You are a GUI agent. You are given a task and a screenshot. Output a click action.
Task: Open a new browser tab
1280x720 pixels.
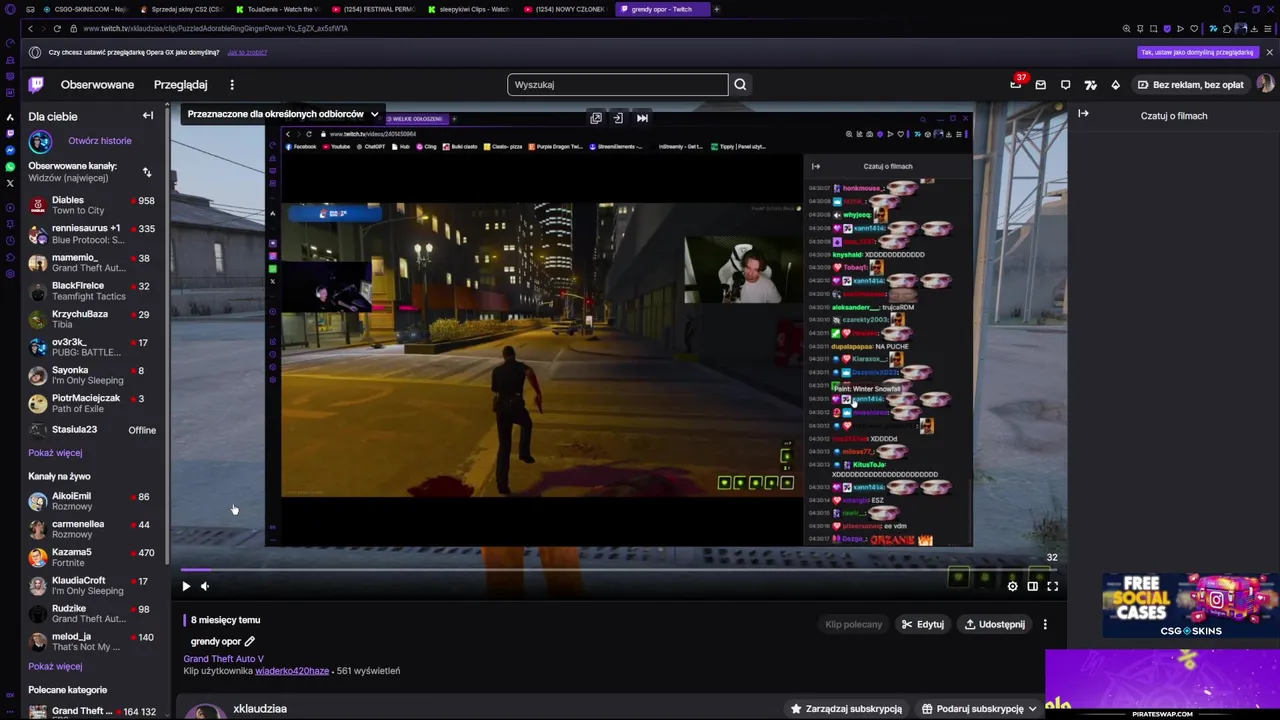click(x=716, y=9)
